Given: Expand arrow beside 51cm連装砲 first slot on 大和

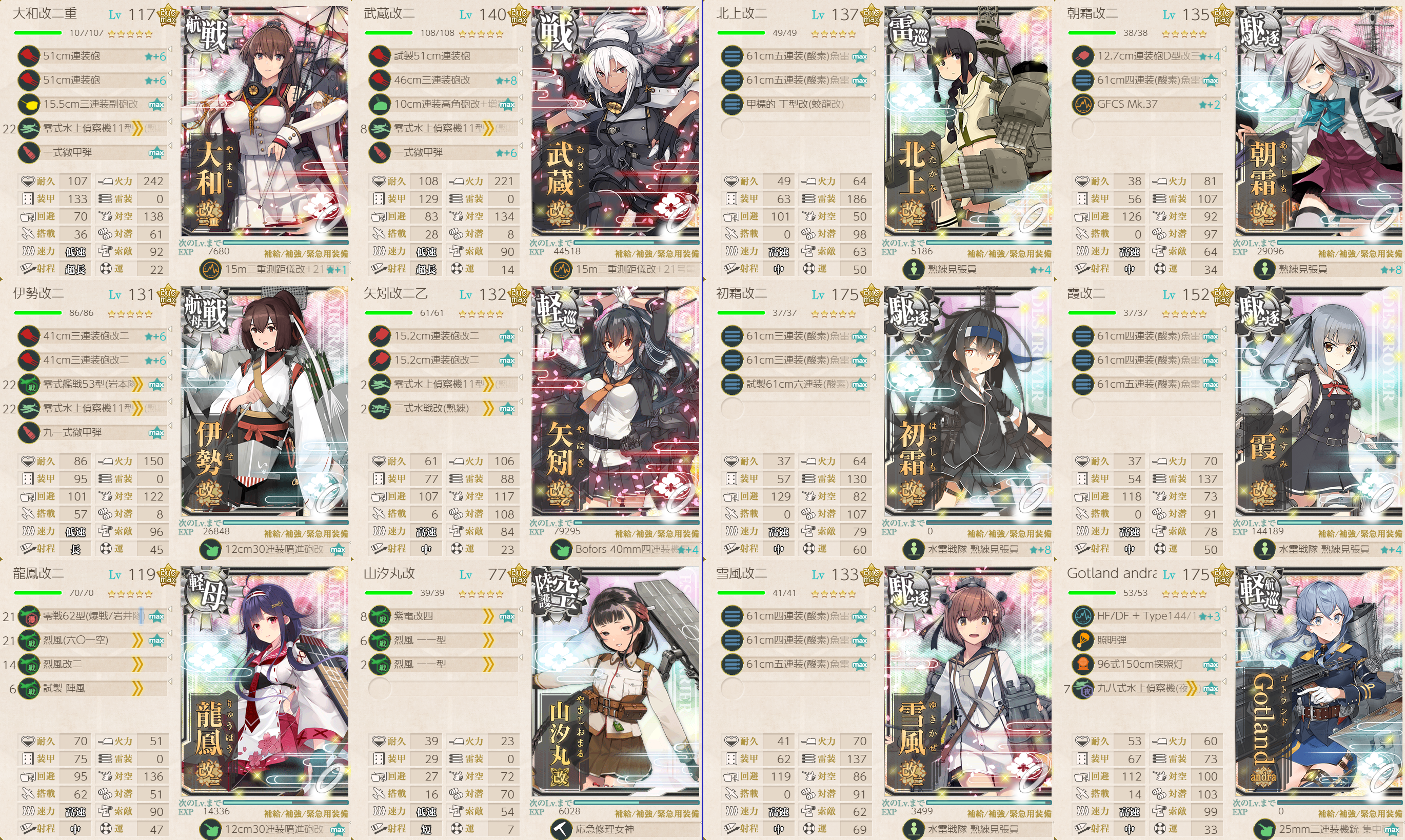Looking at the screenshot, I should click(x=170, y=50).
